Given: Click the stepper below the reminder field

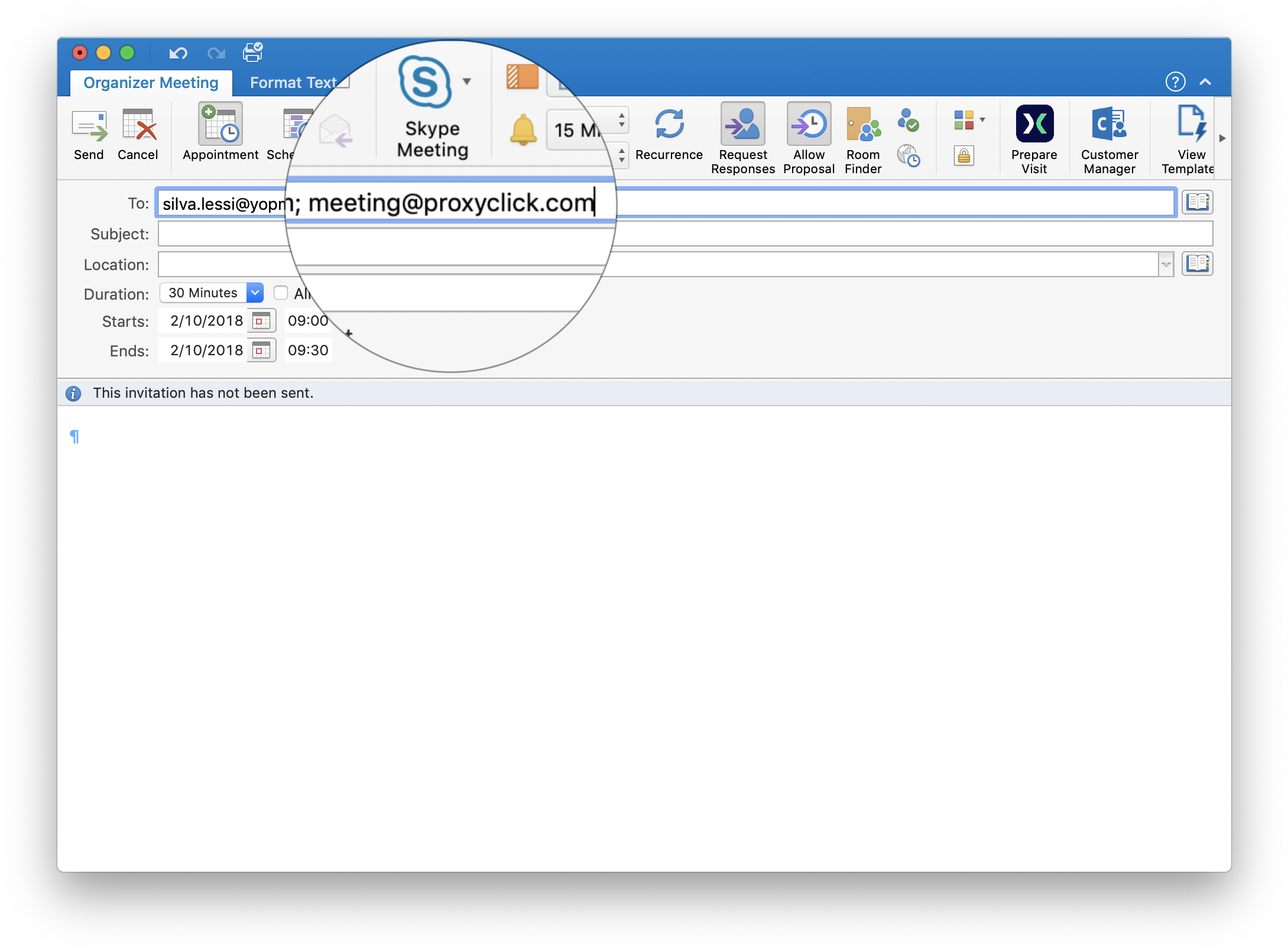Looking at the screenshot, I should click(622, 155).
